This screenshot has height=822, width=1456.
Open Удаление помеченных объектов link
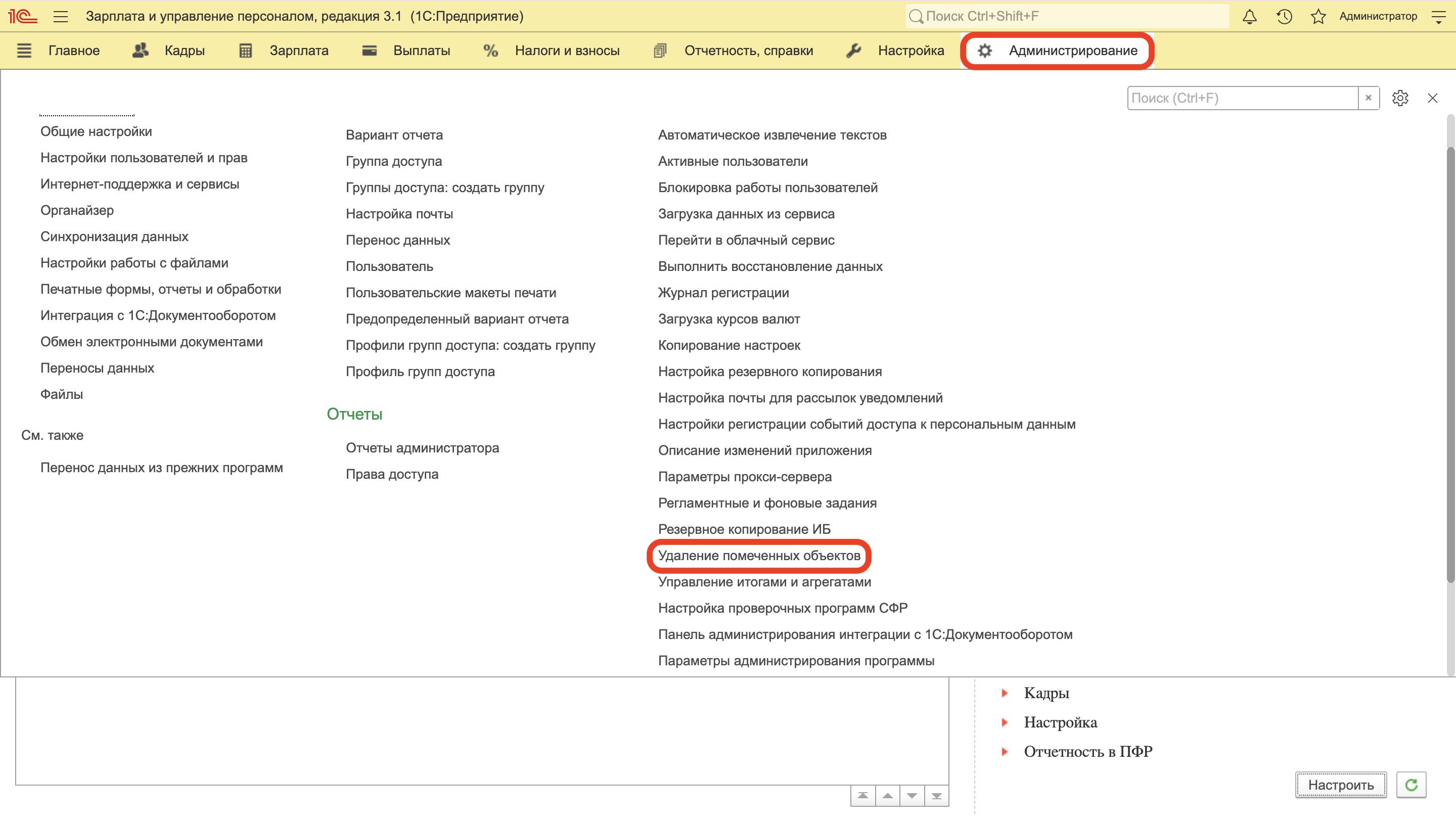(x=759, y=556)
